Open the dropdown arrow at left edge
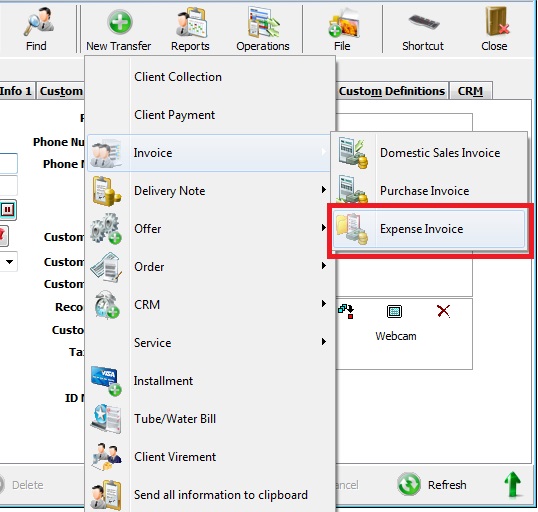This screenshot has width=538, height=512. [x=9, y=262]
